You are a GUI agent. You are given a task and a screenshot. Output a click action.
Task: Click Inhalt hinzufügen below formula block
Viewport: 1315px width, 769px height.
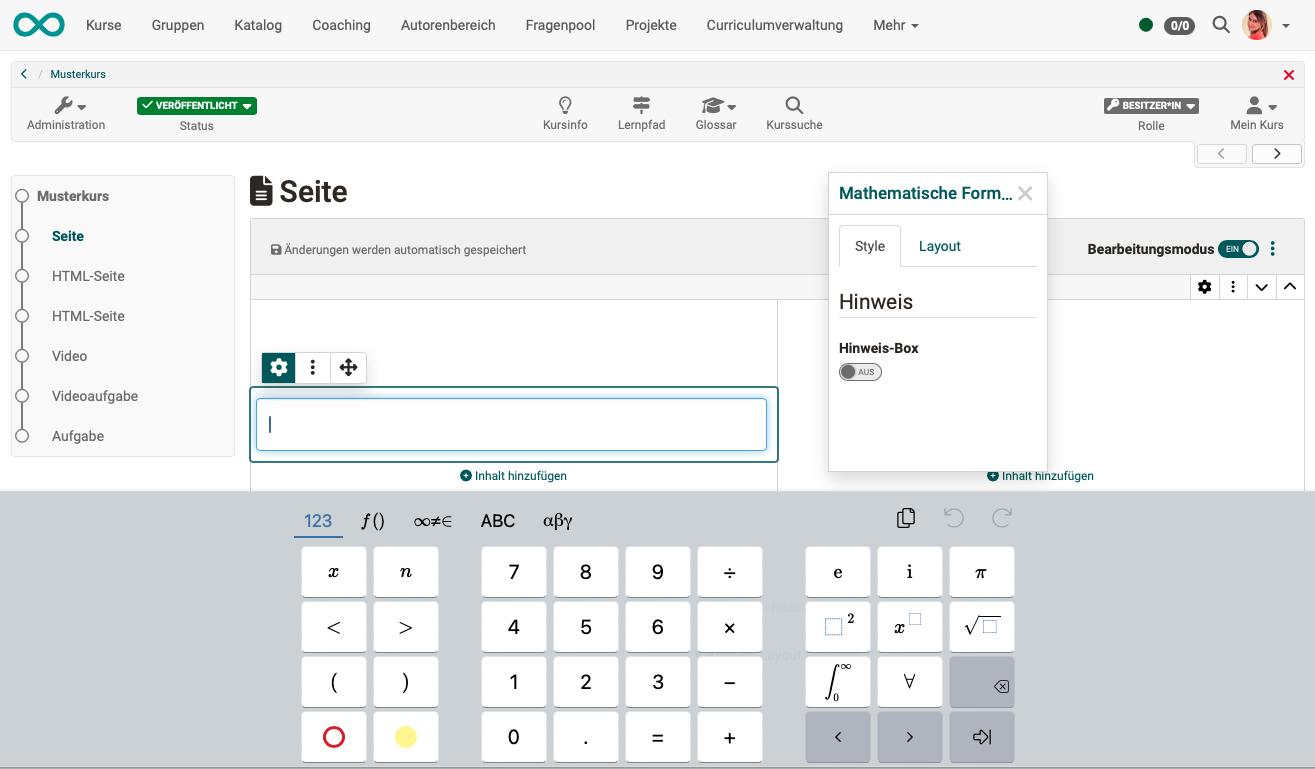click(513, 476)
